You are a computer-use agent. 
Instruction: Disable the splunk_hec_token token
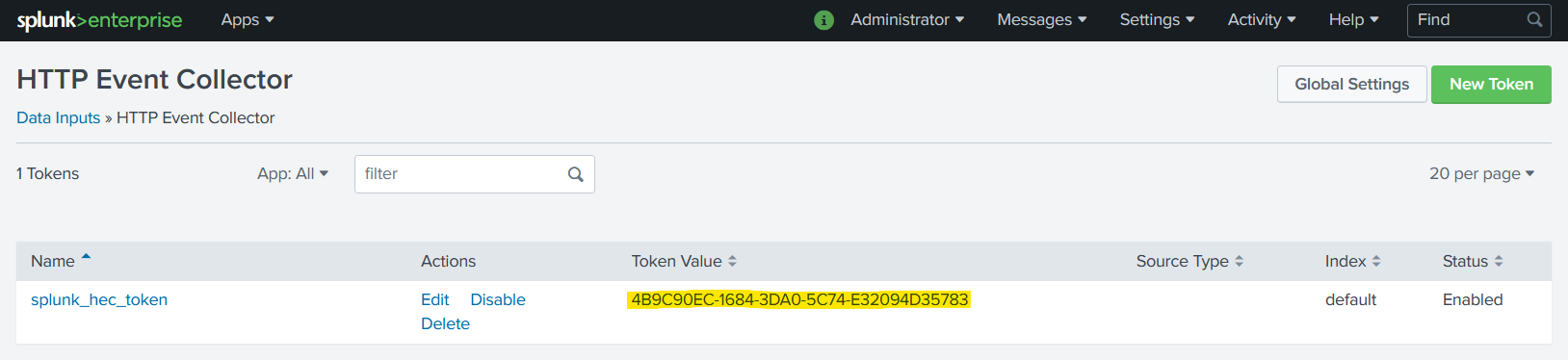click(x=498, y=299)
